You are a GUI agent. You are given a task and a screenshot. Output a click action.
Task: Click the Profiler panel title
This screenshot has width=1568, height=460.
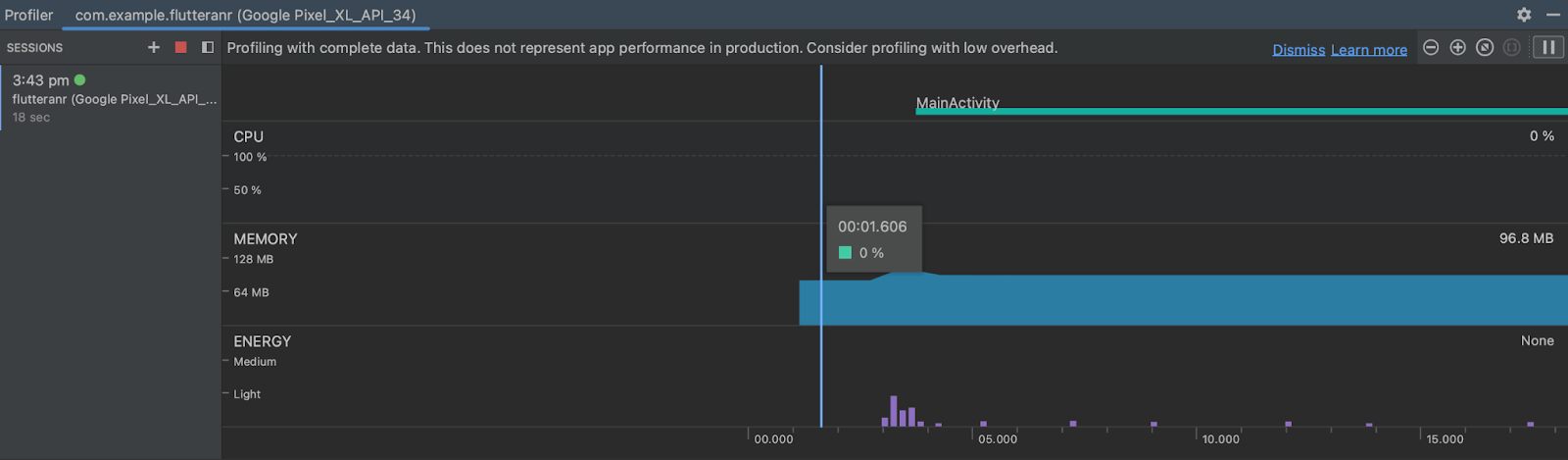(29, 16)
